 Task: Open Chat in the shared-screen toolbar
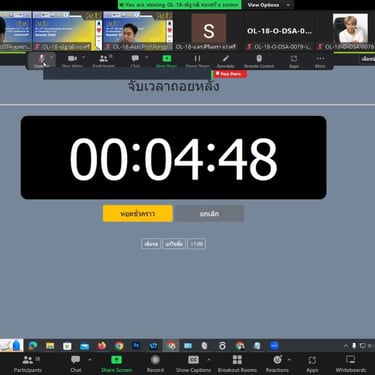tap(135, 61)
